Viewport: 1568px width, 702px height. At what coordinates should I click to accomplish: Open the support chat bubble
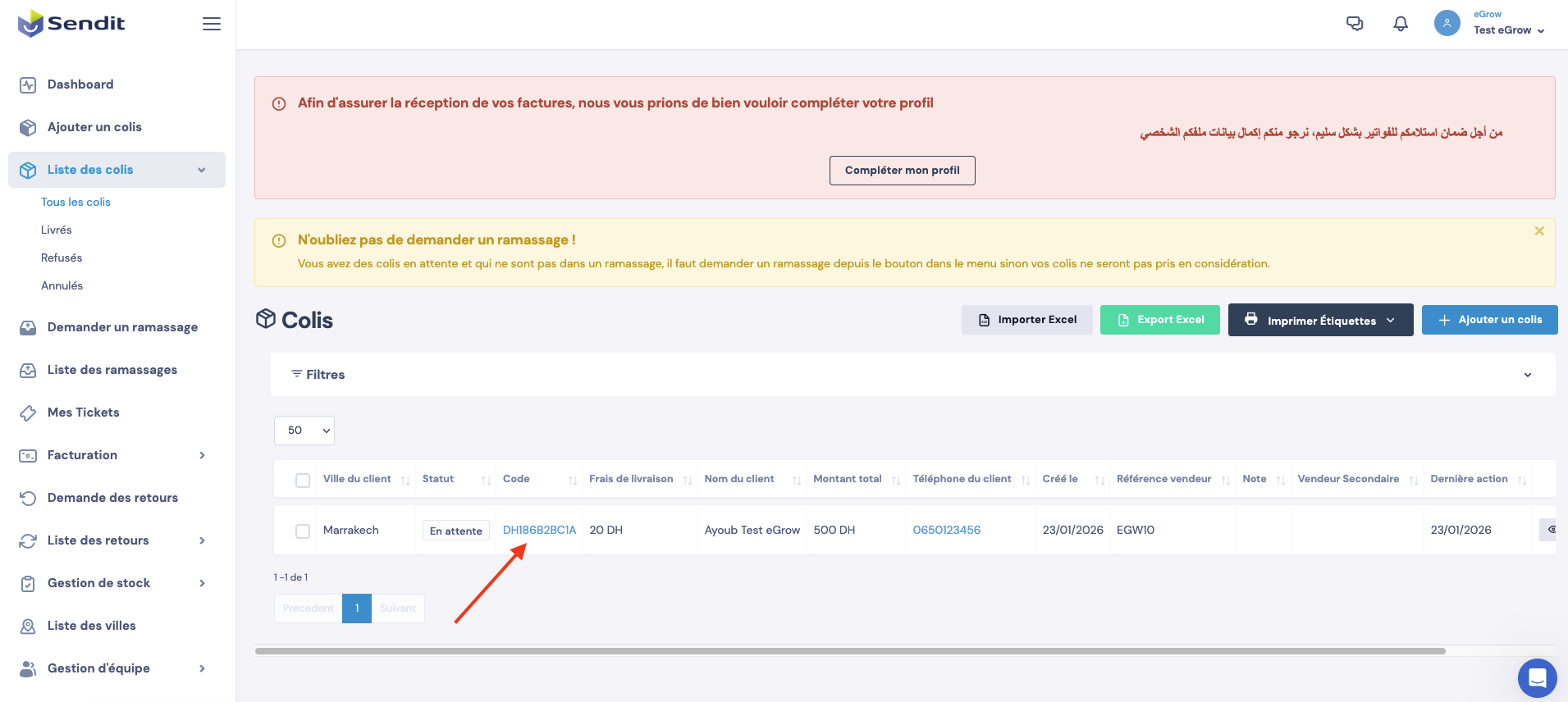click(x=1537, y=678)
